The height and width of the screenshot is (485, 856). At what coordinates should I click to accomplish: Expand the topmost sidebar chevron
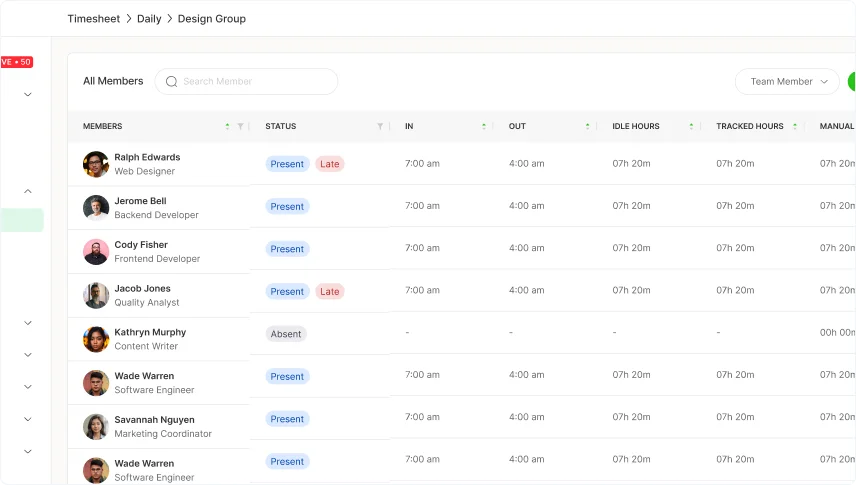tap(28, 94)
